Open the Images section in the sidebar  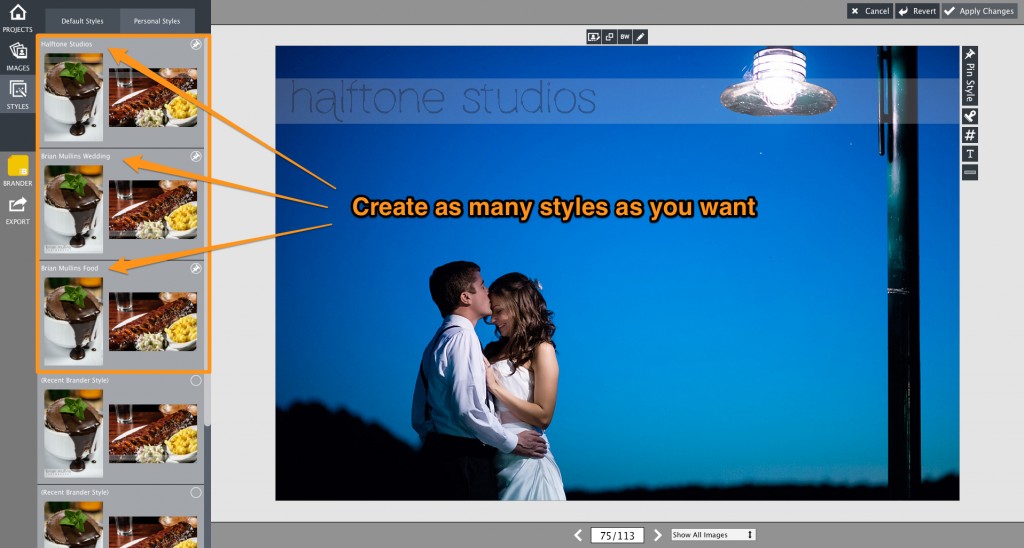[x=18, y=57]
